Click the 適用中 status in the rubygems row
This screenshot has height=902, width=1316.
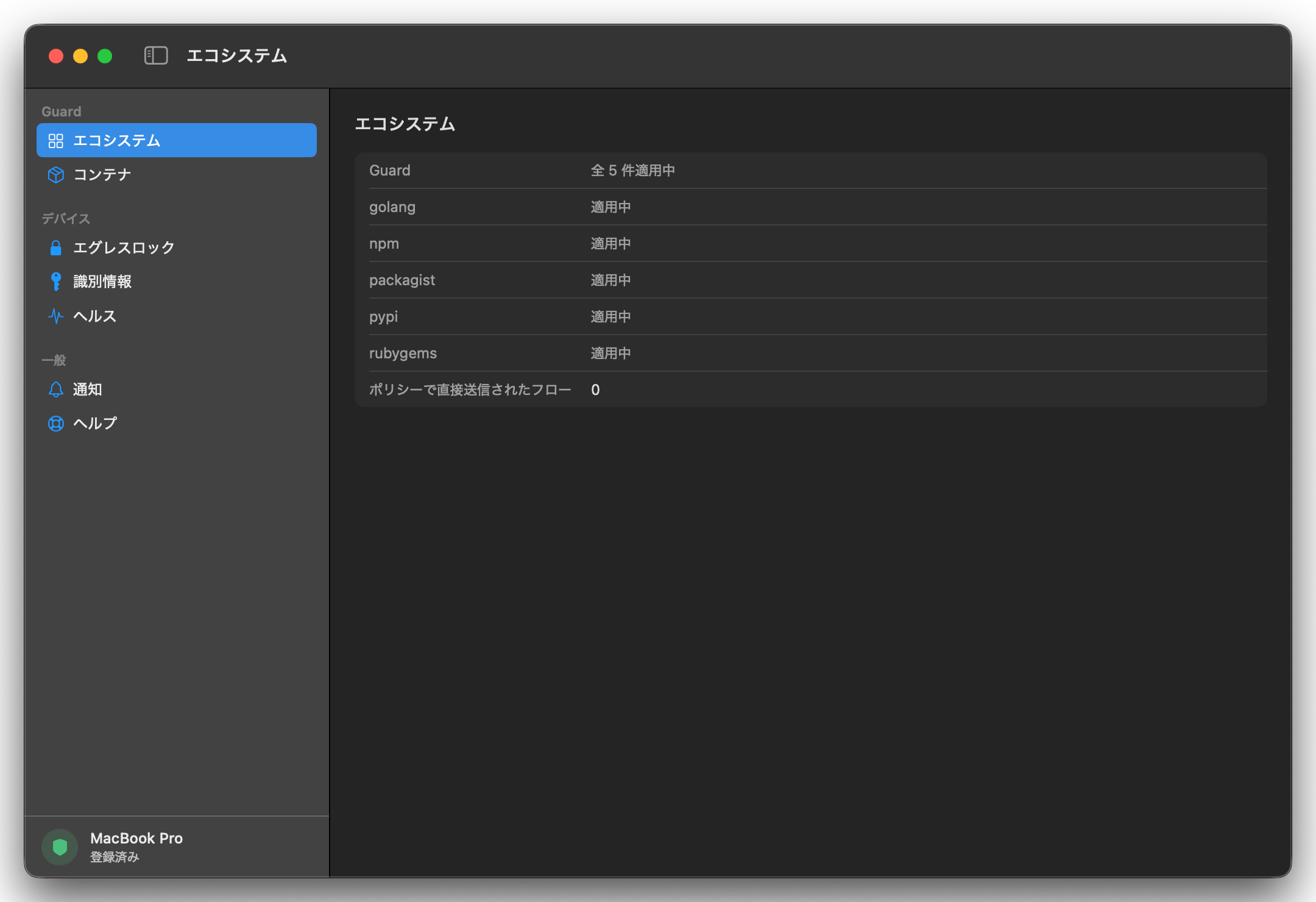(x=610, y=353)
